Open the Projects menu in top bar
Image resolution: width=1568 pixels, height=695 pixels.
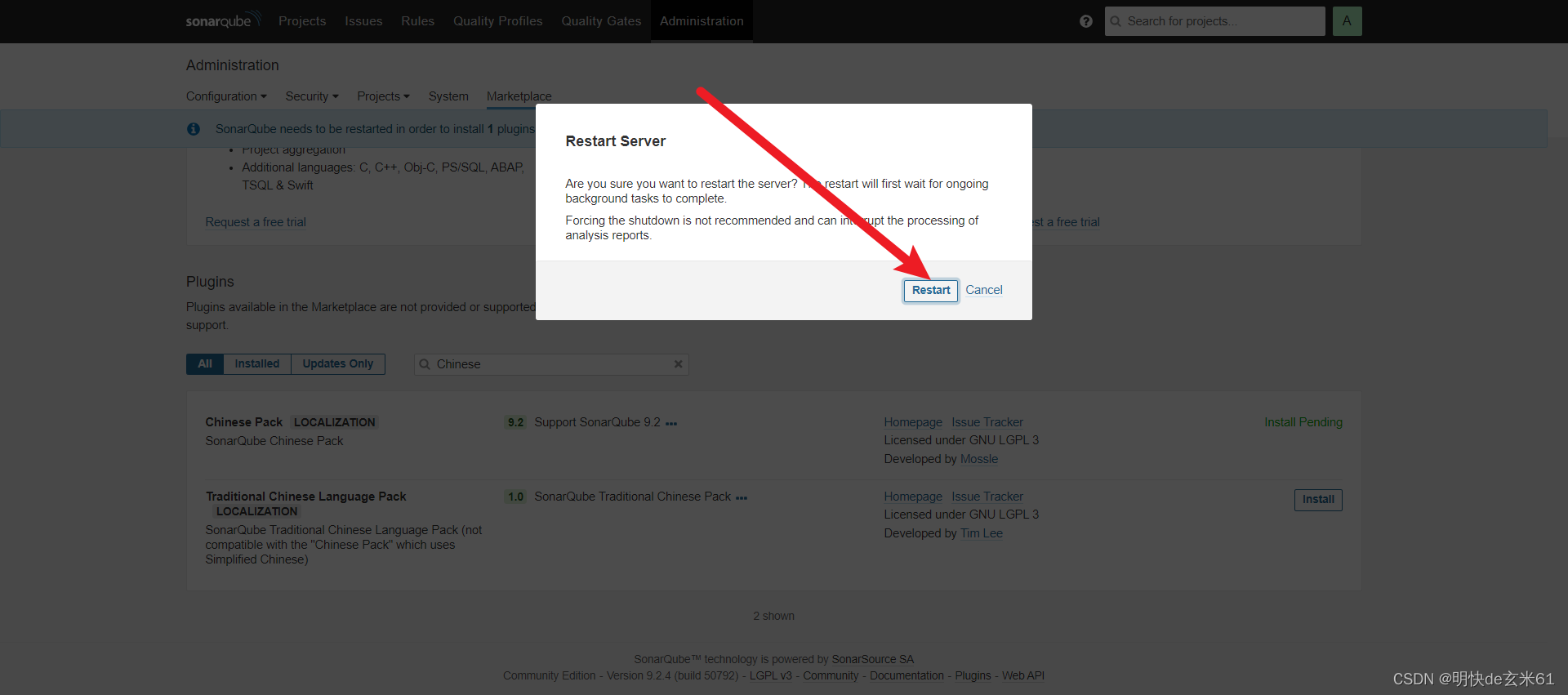[x=302, y=21]
